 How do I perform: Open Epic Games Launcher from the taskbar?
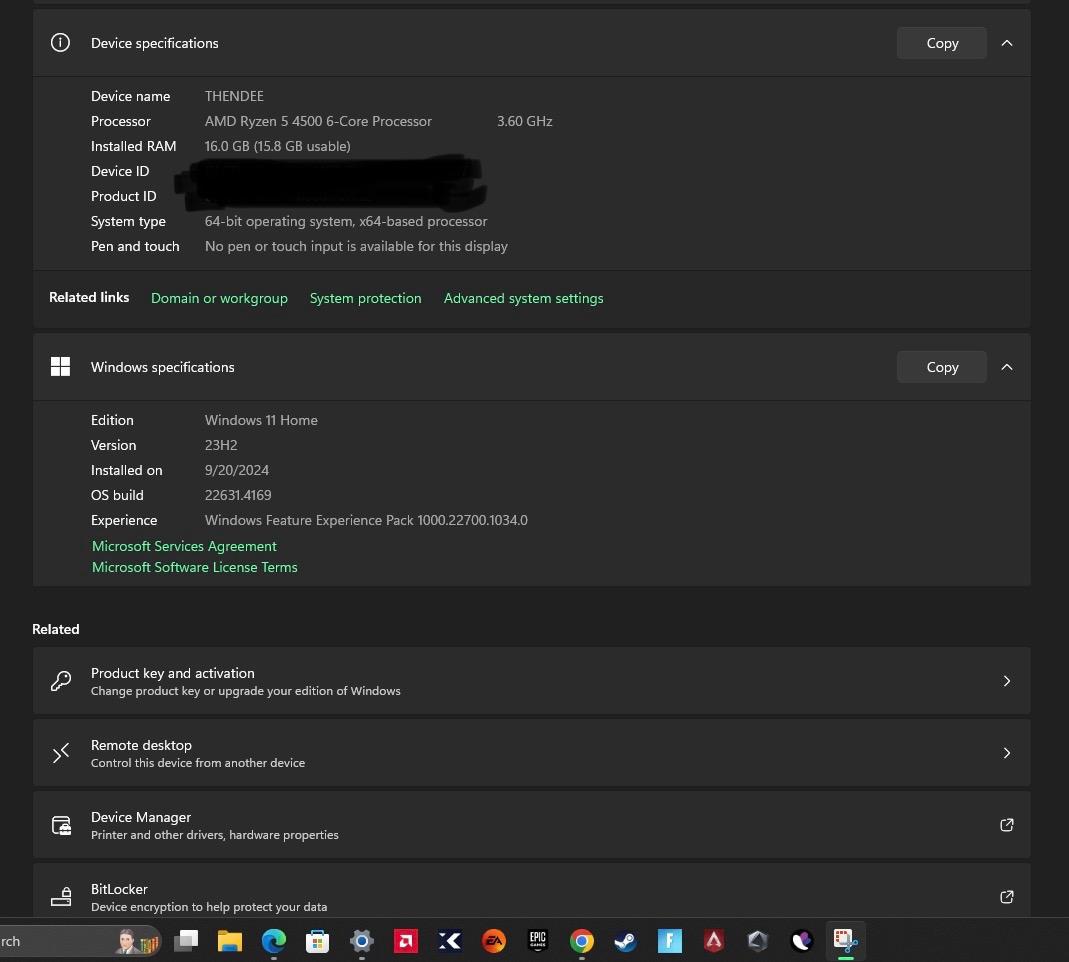click(x=538, y=941)
